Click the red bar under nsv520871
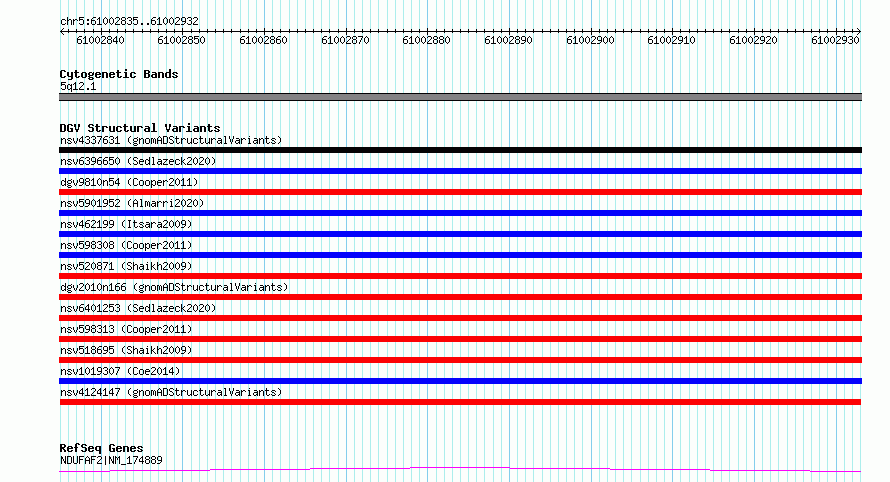 tap(460, 276)
